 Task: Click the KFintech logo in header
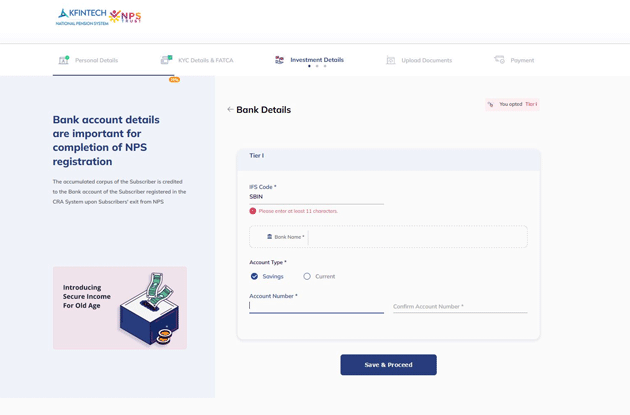coord(81,16)
